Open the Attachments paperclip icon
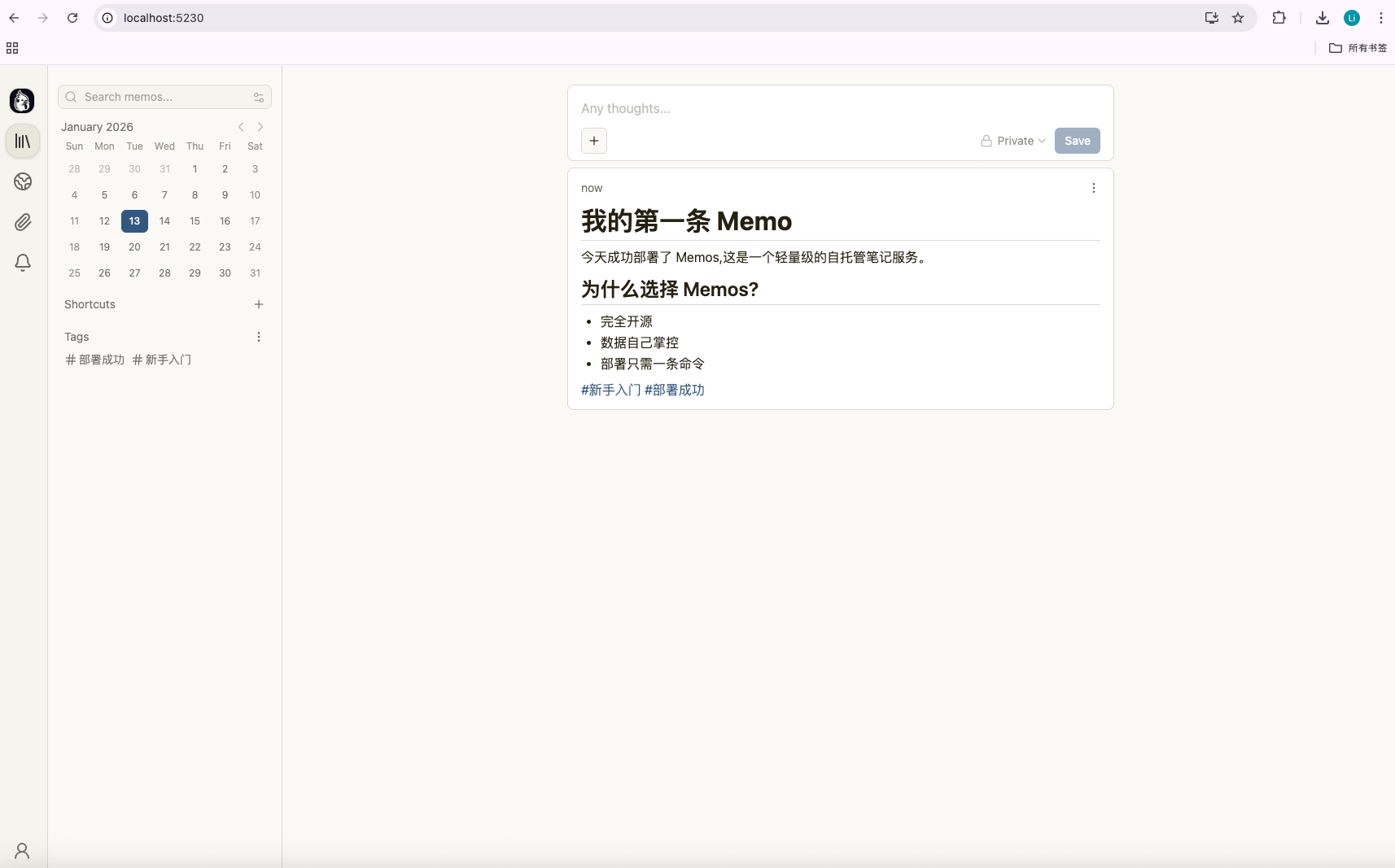Viewport: 1395px width, 868px height. 23,222
